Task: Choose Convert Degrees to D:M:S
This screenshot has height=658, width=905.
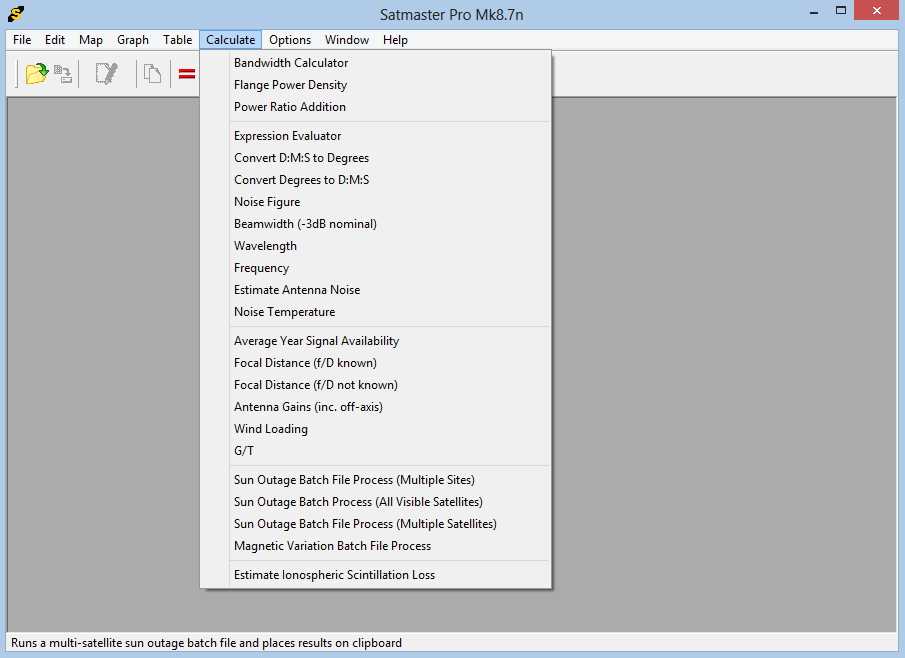Action: [376, 180]
